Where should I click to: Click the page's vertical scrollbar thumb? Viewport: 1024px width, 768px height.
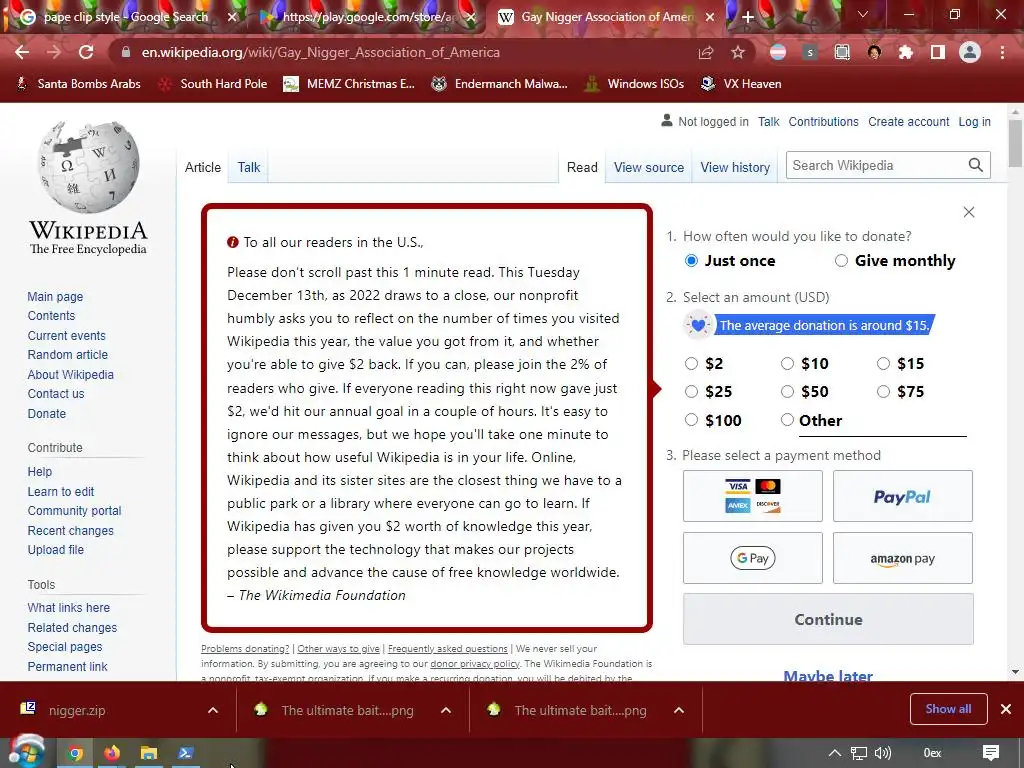point(1015,144)
